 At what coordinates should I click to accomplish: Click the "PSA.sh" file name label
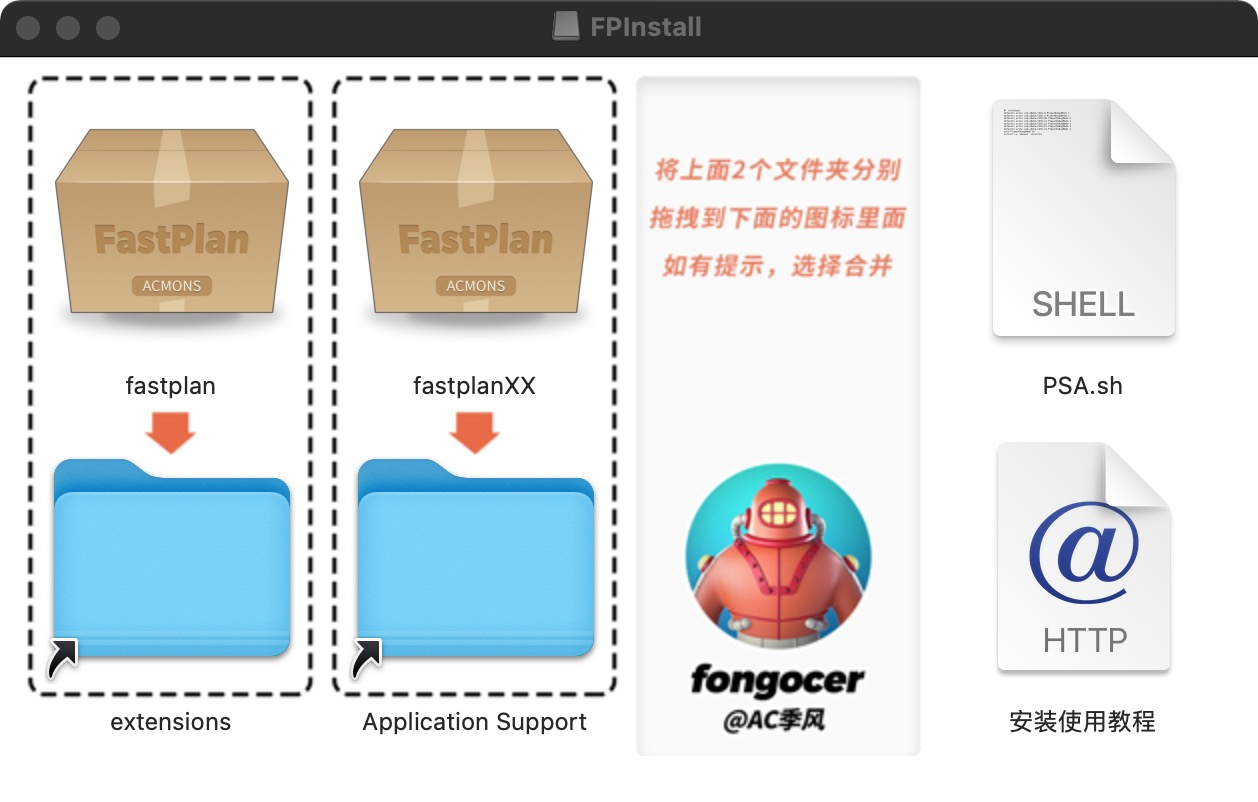click(x=1083, y=386)
